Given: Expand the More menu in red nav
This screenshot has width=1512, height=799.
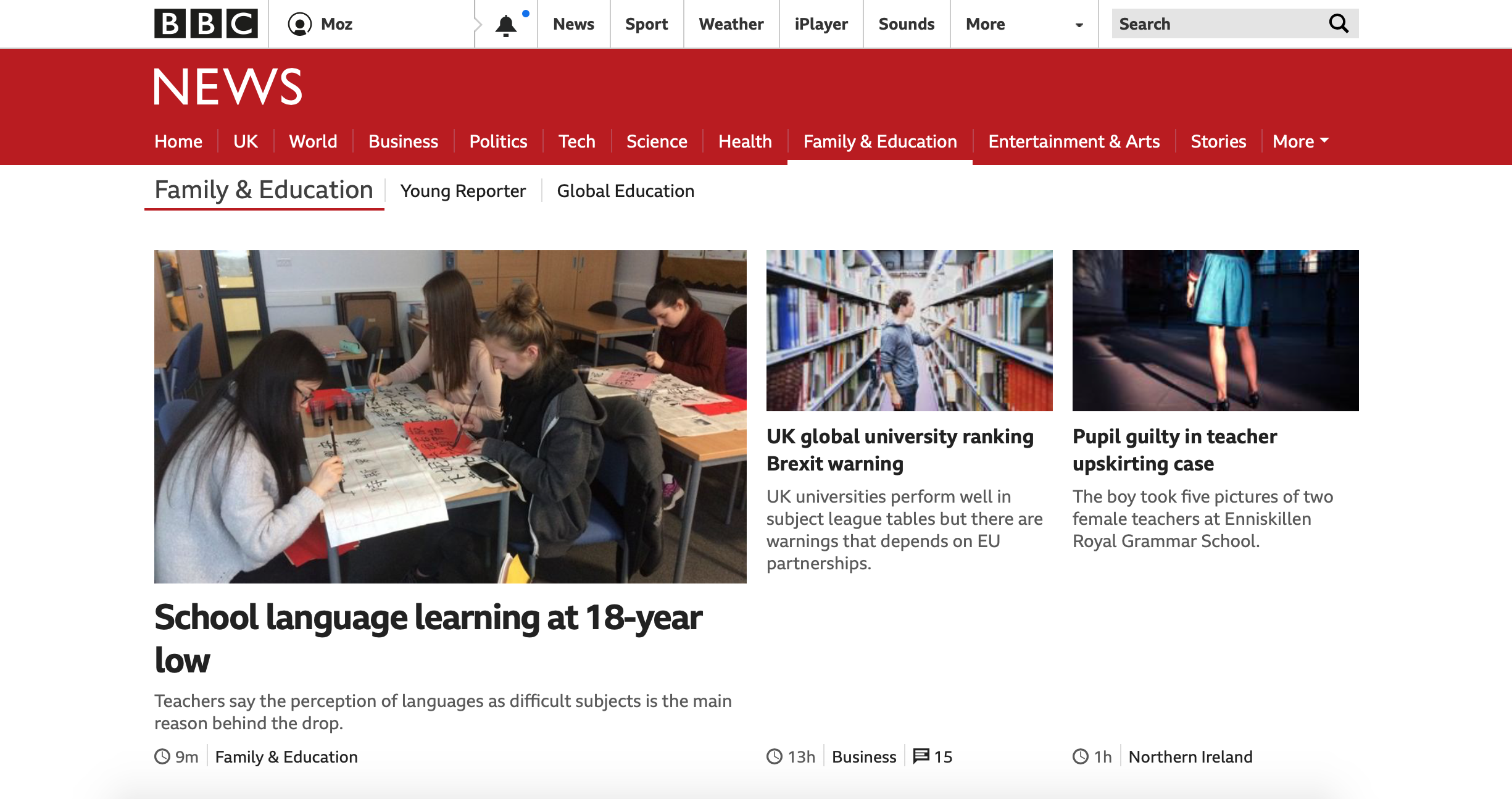Looking at the screenshot, I should click(x=1300, y=141).
